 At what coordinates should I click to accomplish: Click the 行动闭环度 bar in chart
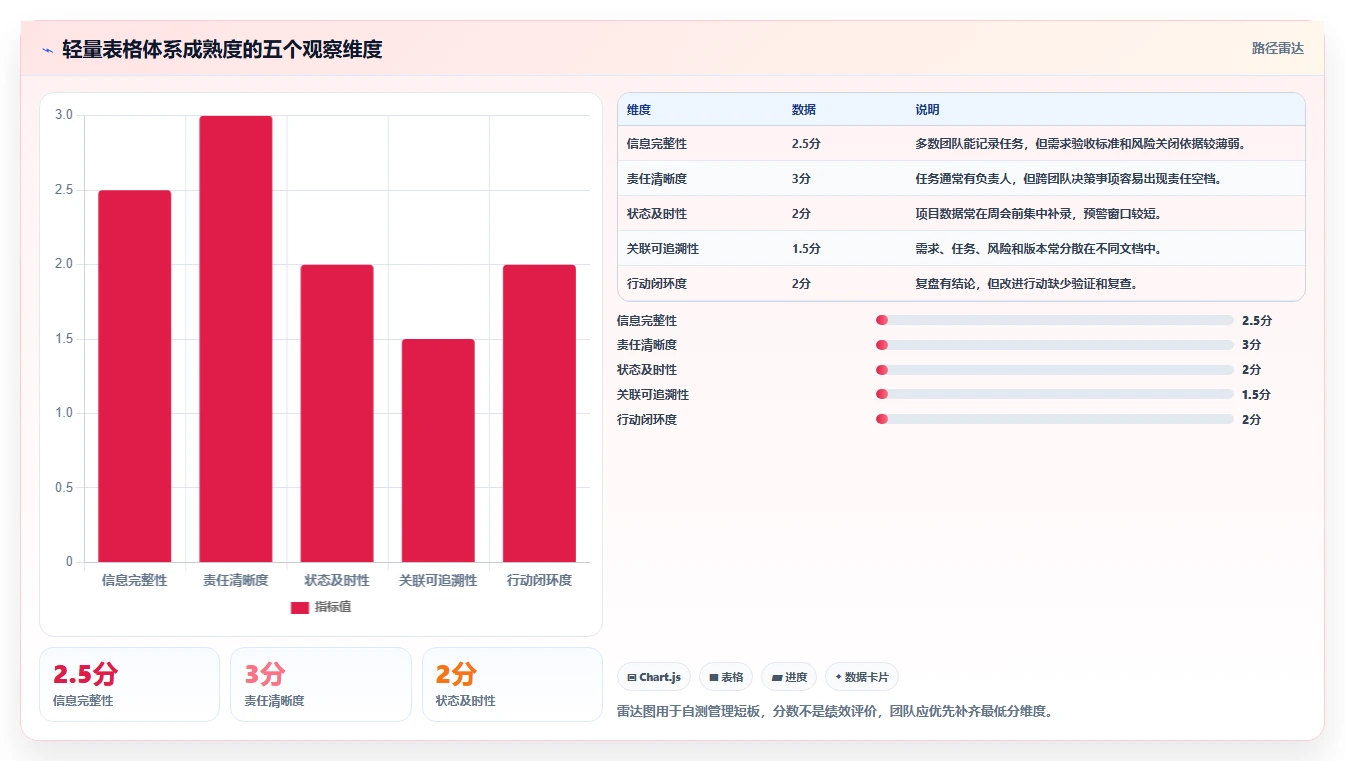pyautogui.click(x=540, y=413)
